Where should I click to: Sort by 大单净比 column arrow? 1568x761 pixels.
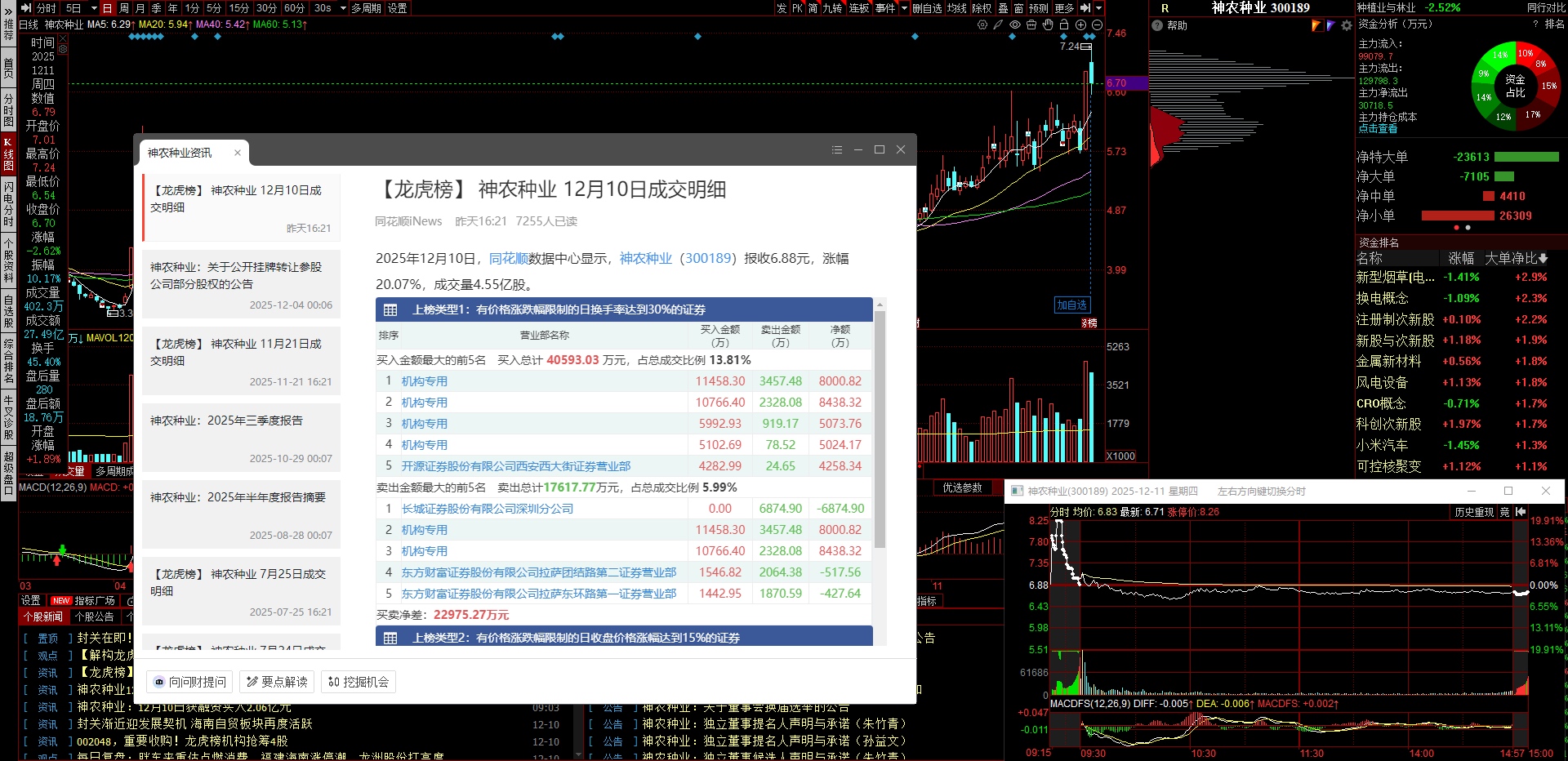pyautogui.click(x=1543, y=258)
